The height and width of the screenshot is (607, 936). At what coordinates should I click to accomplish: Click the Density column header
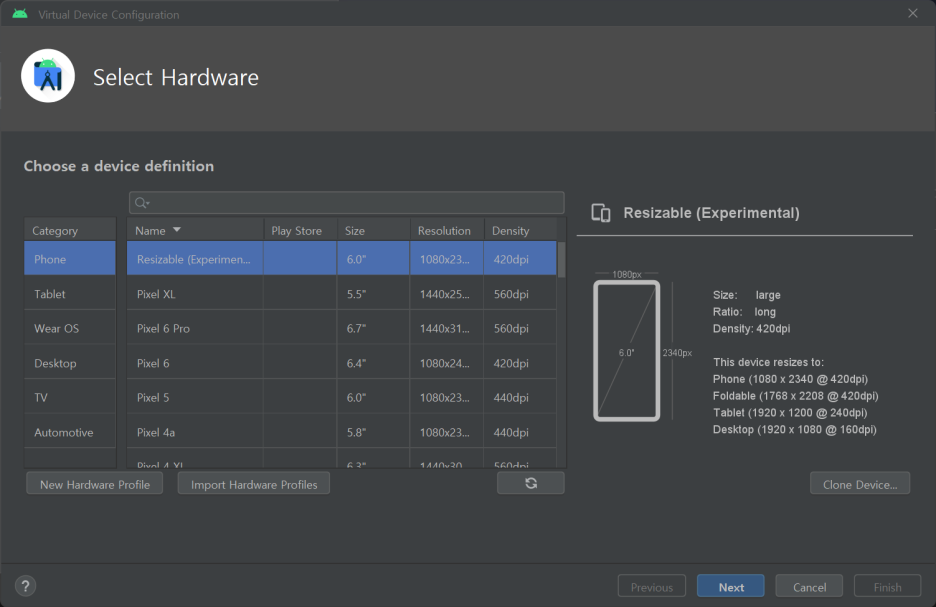521,230
